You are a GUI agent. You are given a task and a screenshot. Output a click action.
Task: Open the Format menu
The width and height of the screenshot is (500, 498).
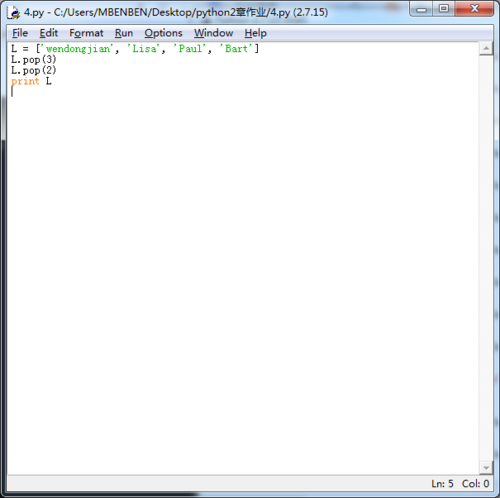point(86,33)
